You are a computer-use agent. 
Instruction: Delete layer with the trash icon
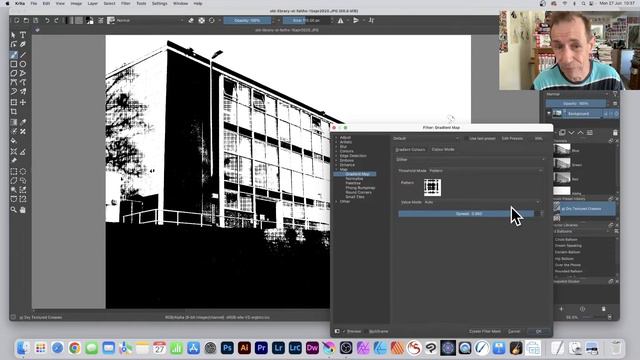pyautogui.click(x=615, y=133)
